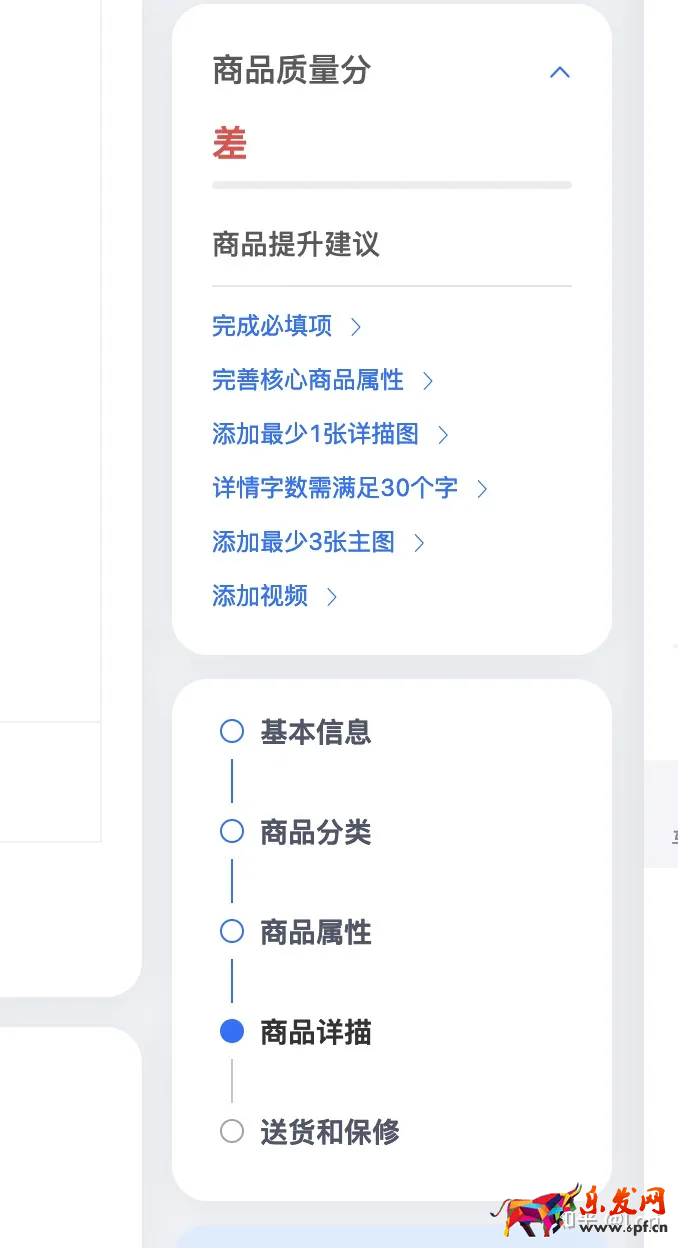This screenshot has height=1248, width=678.
Task: Click the 差 quality rating text
Action: pos(230,144)
